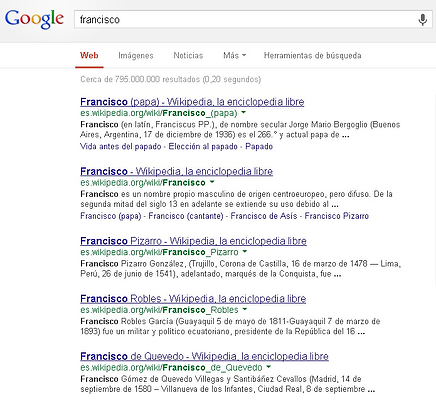
Task: Click snippet mentioning Villanueva de los Infantes
Action: click(x=228, y=384)
